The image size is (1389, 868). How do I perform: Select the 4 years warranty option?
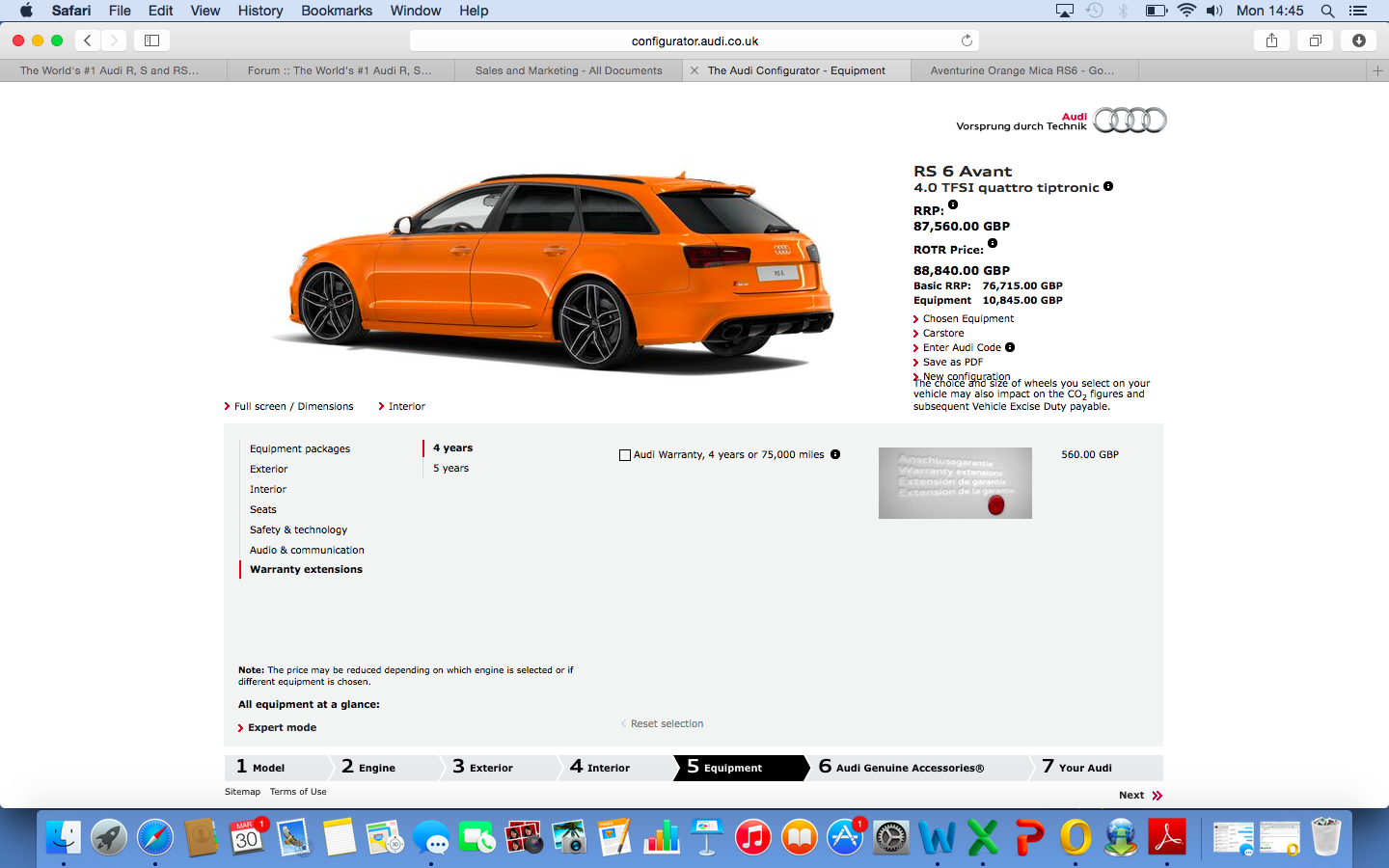(x=452, y=448)
